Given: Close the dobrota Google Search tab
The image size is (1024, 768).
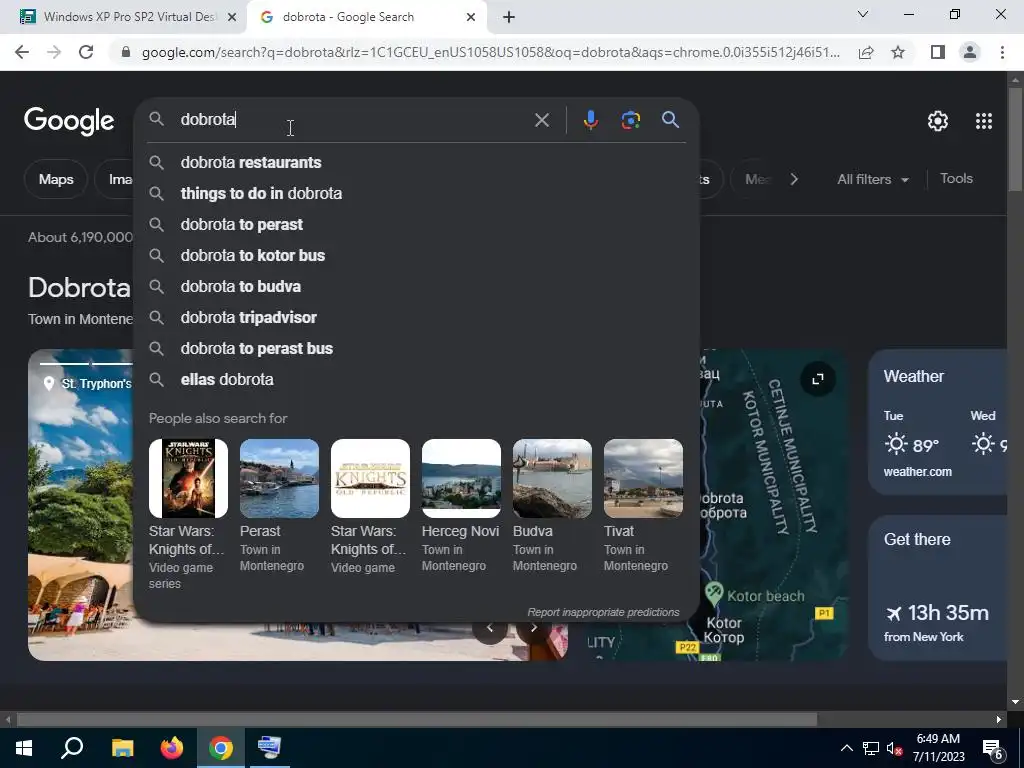Looking at the screenshot, I should click(471, 17).
